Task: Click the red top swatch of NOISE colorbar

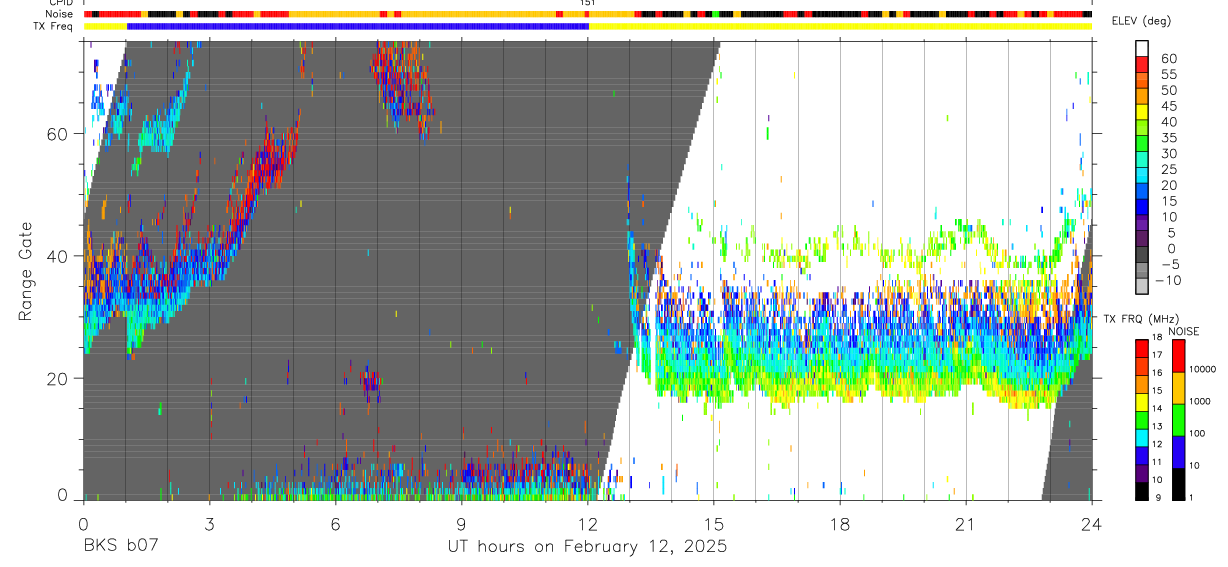Action: tap(1178, 355)
